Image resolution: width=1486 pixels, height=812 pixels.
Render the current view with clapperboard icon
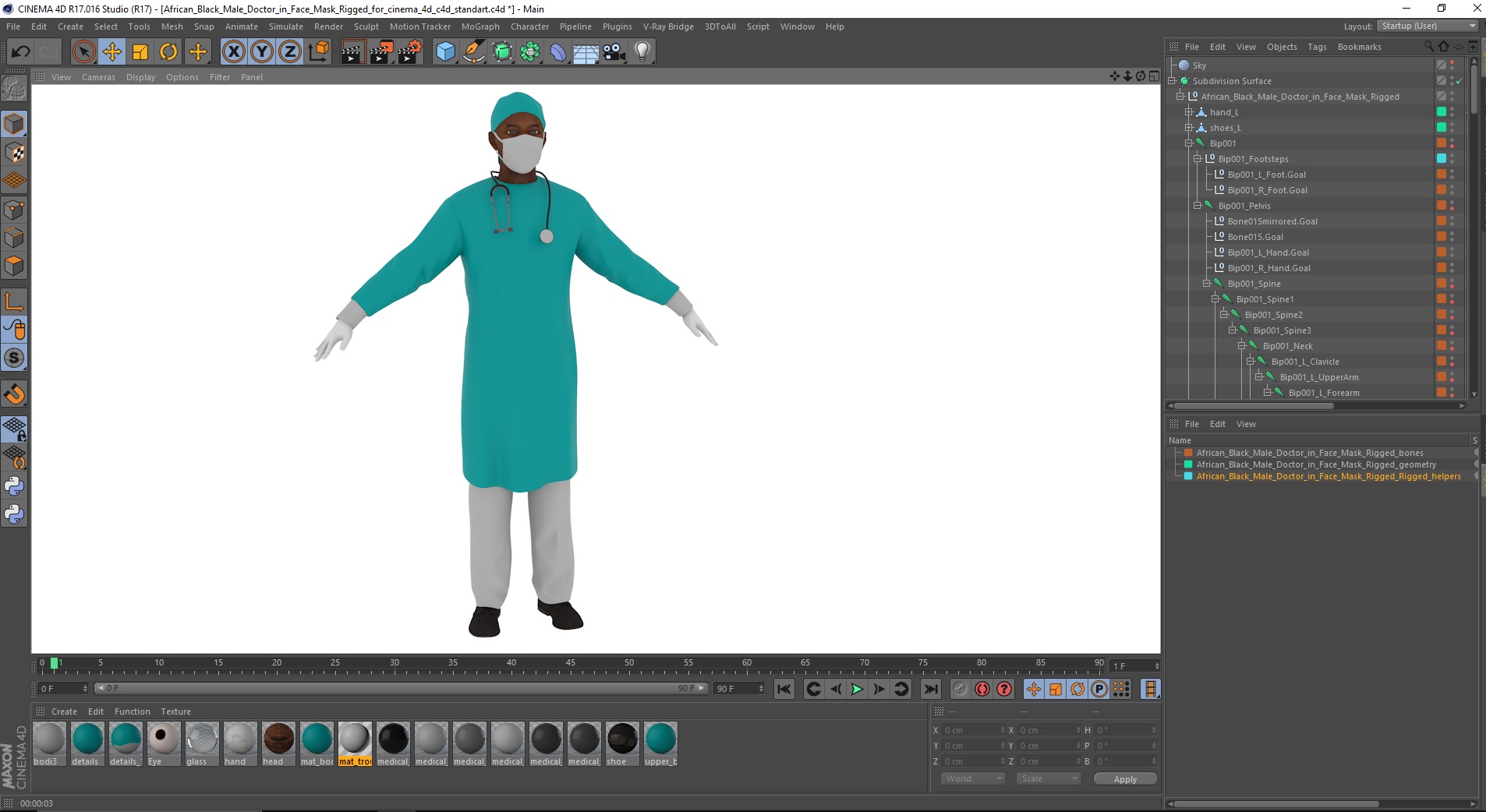pos(352,52)
